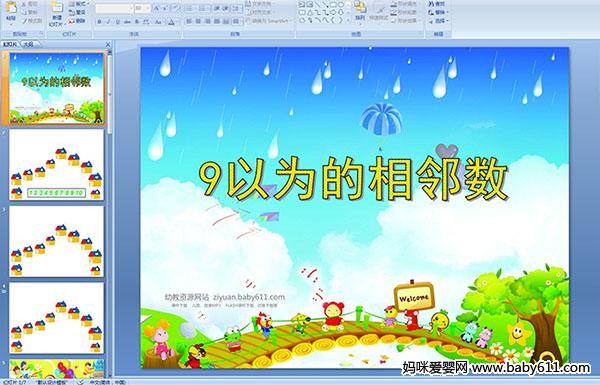Toggle Bold formatting
Image resolution: width=600 pixels, height=385 pixels.
[x=100, y=22]
